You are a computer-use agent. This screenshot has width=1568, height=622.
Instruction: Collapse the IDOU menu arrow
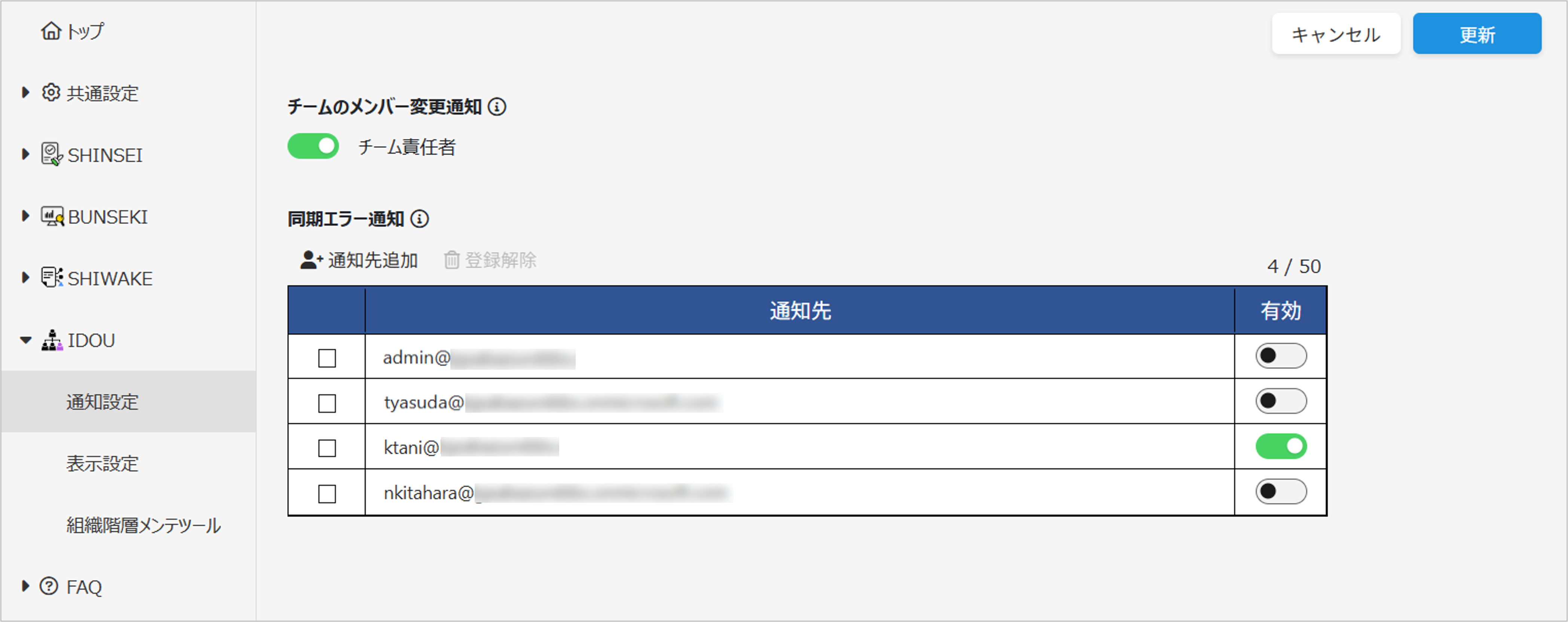coord(25,340)
